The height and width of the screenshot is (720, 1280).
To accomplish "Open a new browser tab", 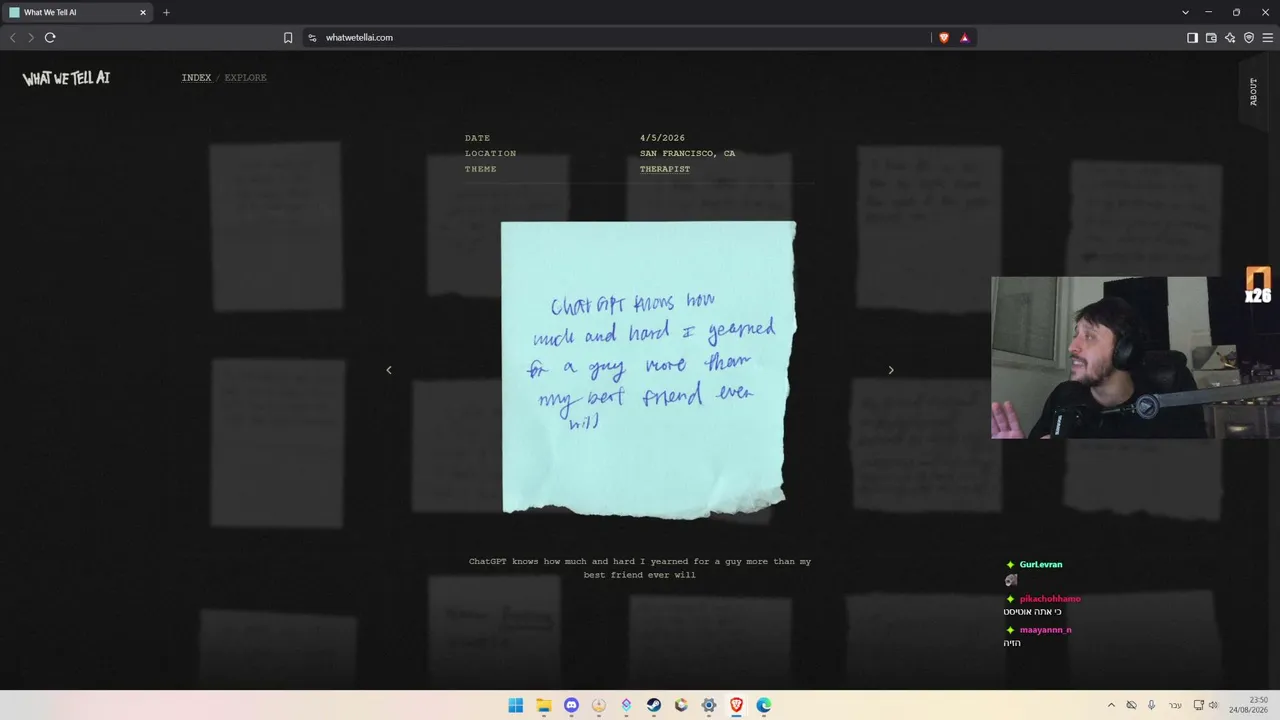I will pos(166,13).
